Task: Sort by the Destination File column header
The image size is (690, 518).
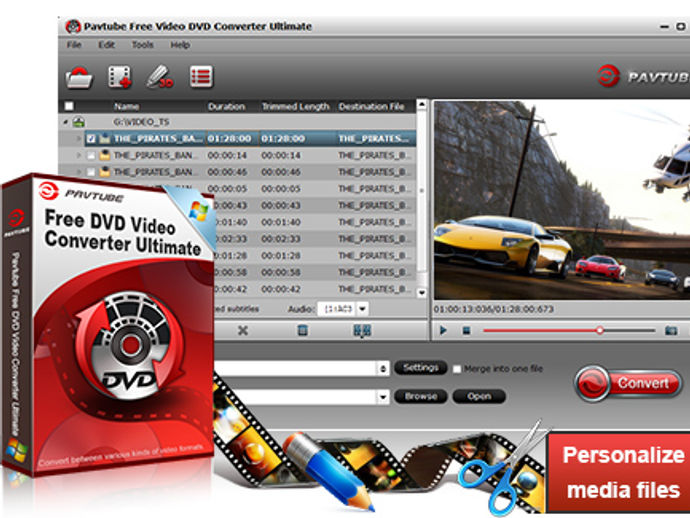Action: tap(371, 107)
